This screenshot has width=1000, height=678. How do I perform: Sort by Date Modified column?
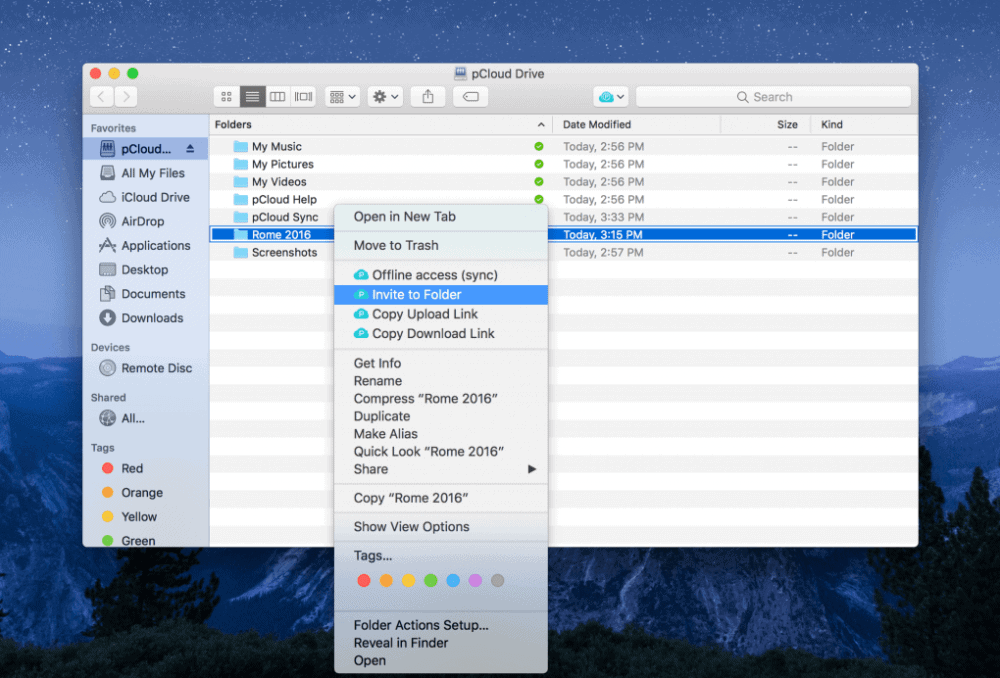pos(636,124)
